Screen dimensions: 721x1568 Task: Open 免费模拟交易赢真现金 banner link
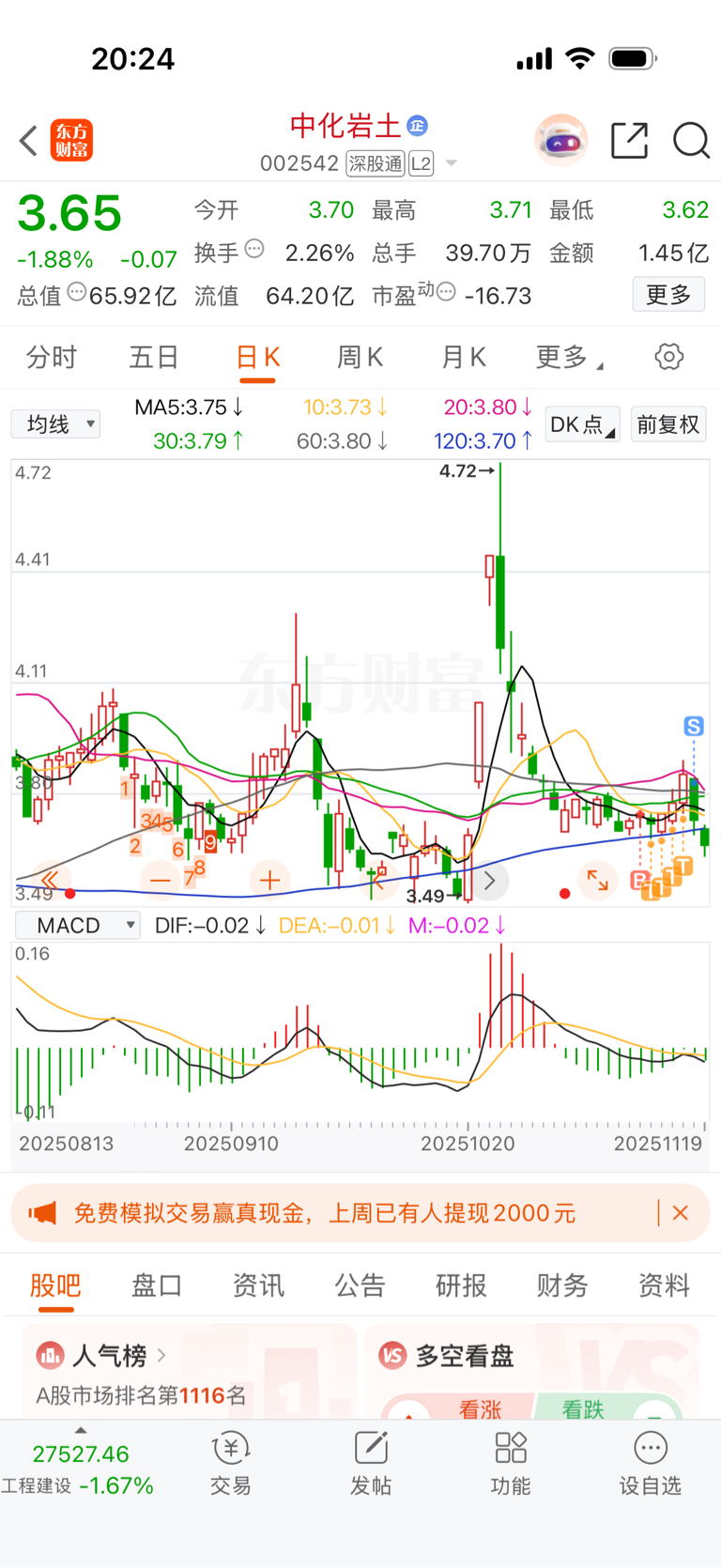(325, 1213)
